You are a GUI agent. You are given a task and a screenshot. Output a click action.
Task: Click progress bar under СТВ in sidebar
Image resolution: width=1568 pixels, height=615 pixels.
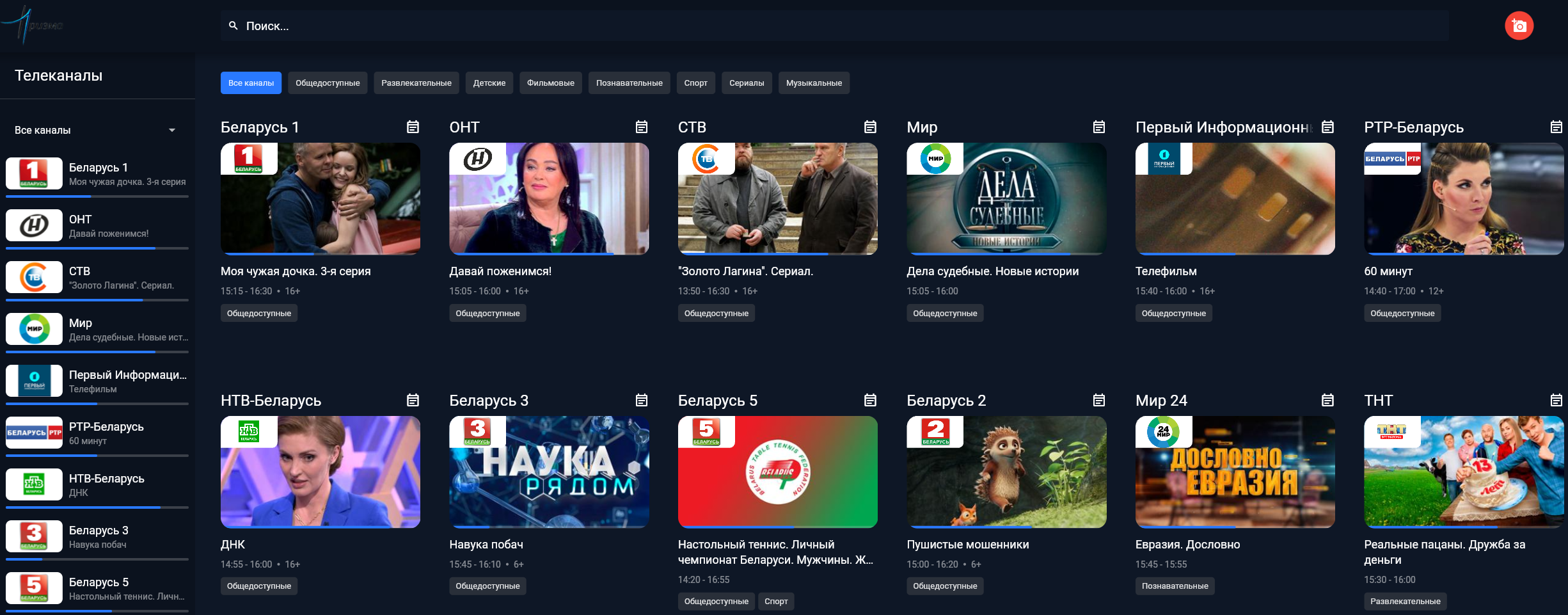click(97, 300)
